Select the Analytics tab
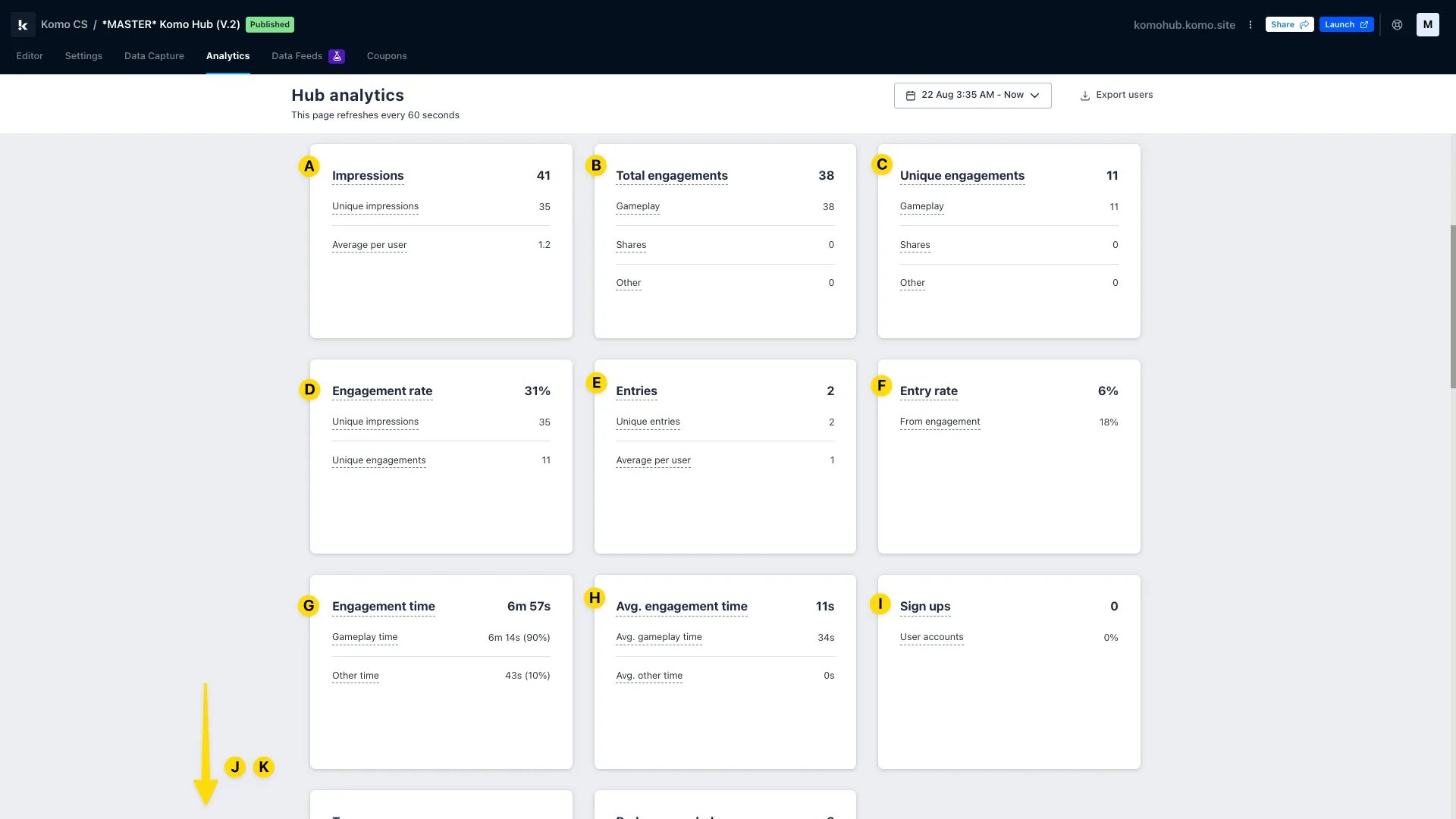Screen dimensions: 1456x819 coord(227,56)
